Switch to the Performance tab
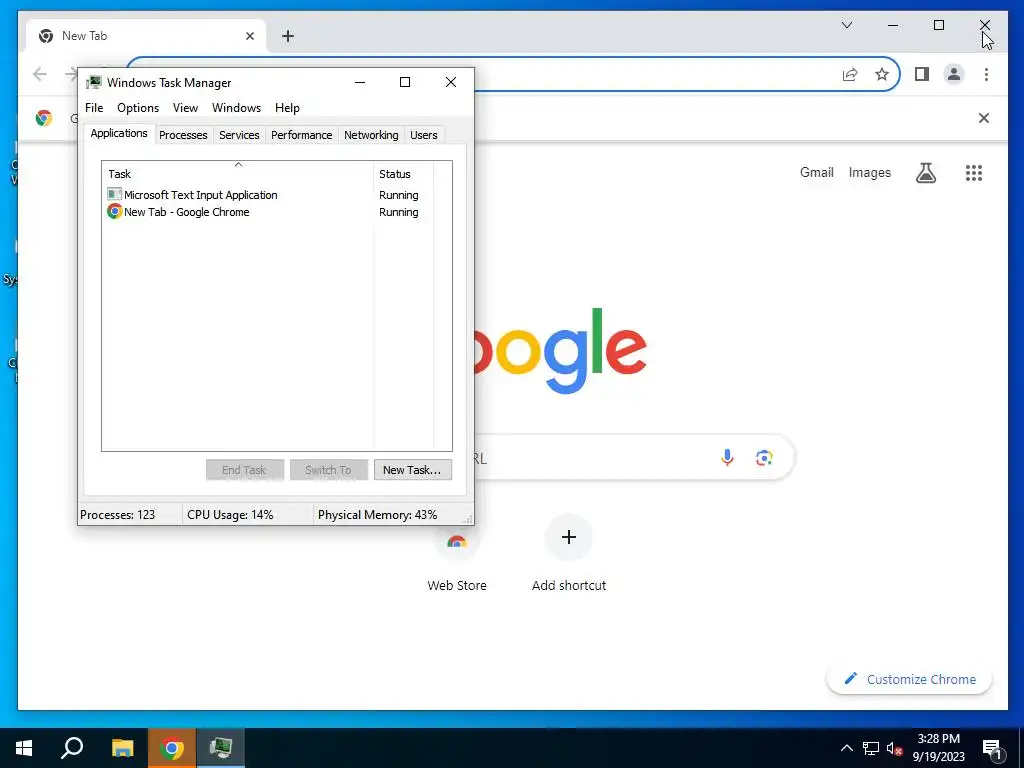This screenshot has height=768, width=1024. coord(302,135)
